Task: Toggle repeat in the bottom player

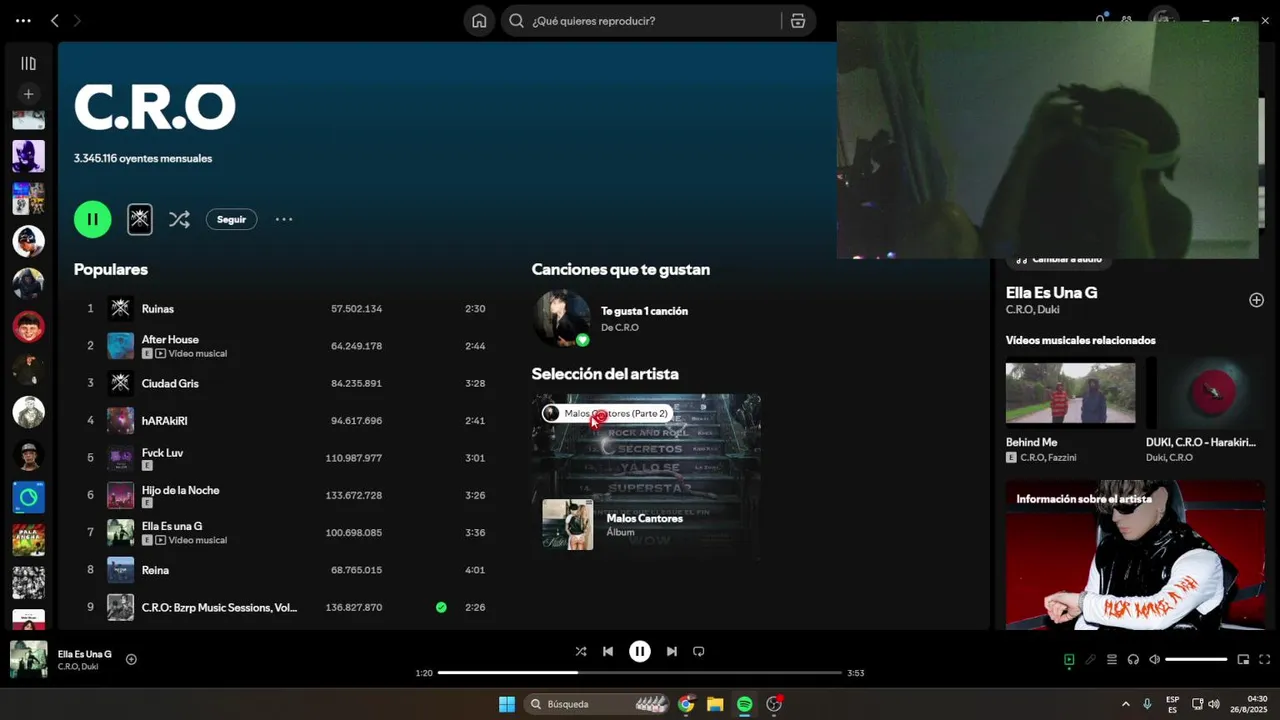Action: tap(699, 651)
